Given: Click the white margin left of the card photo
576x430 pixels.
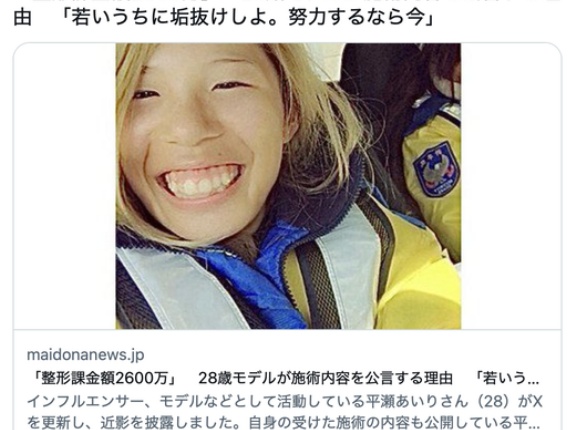Looking at the screenshot, I should [65, 186].
